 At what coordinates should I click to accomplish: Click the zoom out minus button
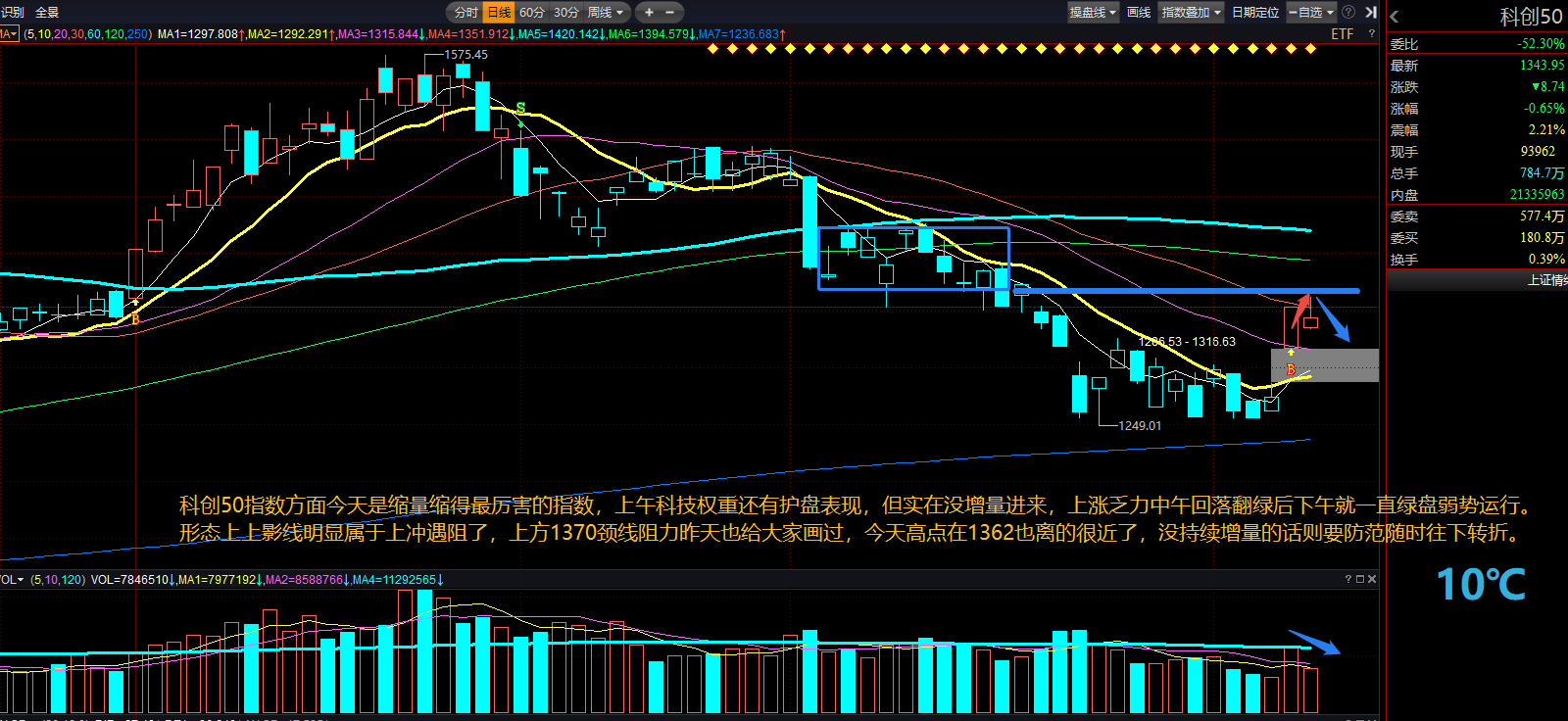click(670, 13)
